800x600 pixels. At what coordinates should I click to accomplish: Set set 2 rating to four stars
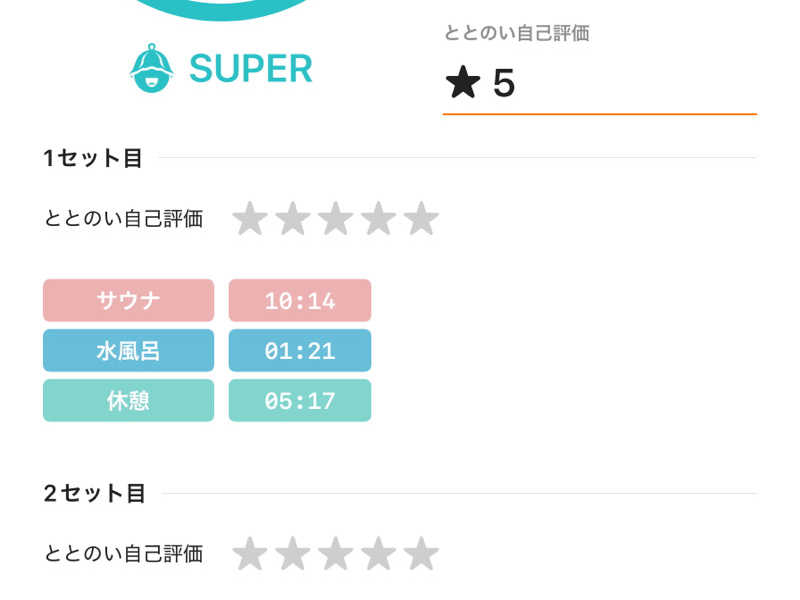(378, 553)
